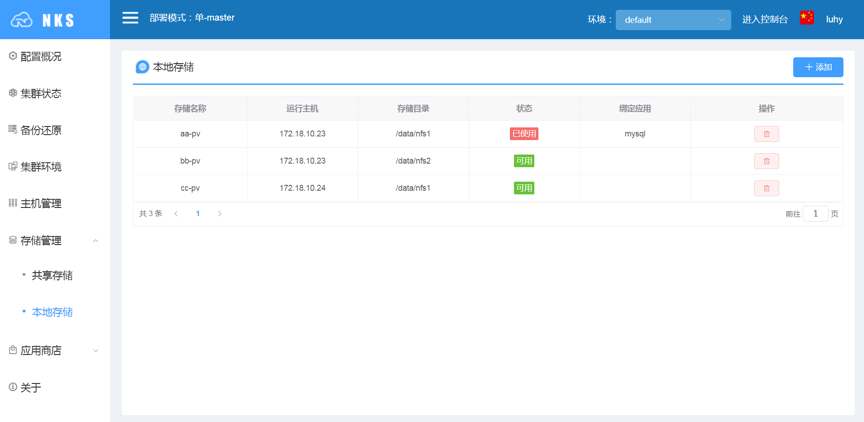Viewport: 864px width, 422px height.
Task: Click the globe icon beside 本地存储 title
Action: click(142, 67)
